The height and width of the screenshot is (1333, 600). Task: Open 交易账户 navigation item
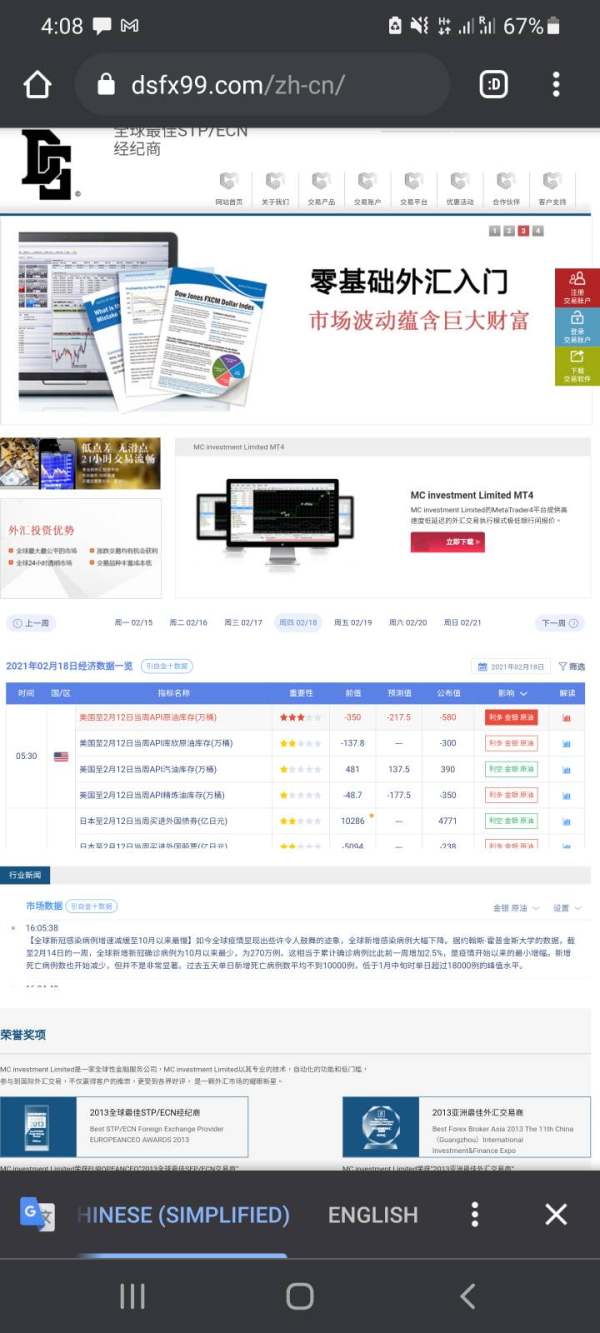coord(367,189)
